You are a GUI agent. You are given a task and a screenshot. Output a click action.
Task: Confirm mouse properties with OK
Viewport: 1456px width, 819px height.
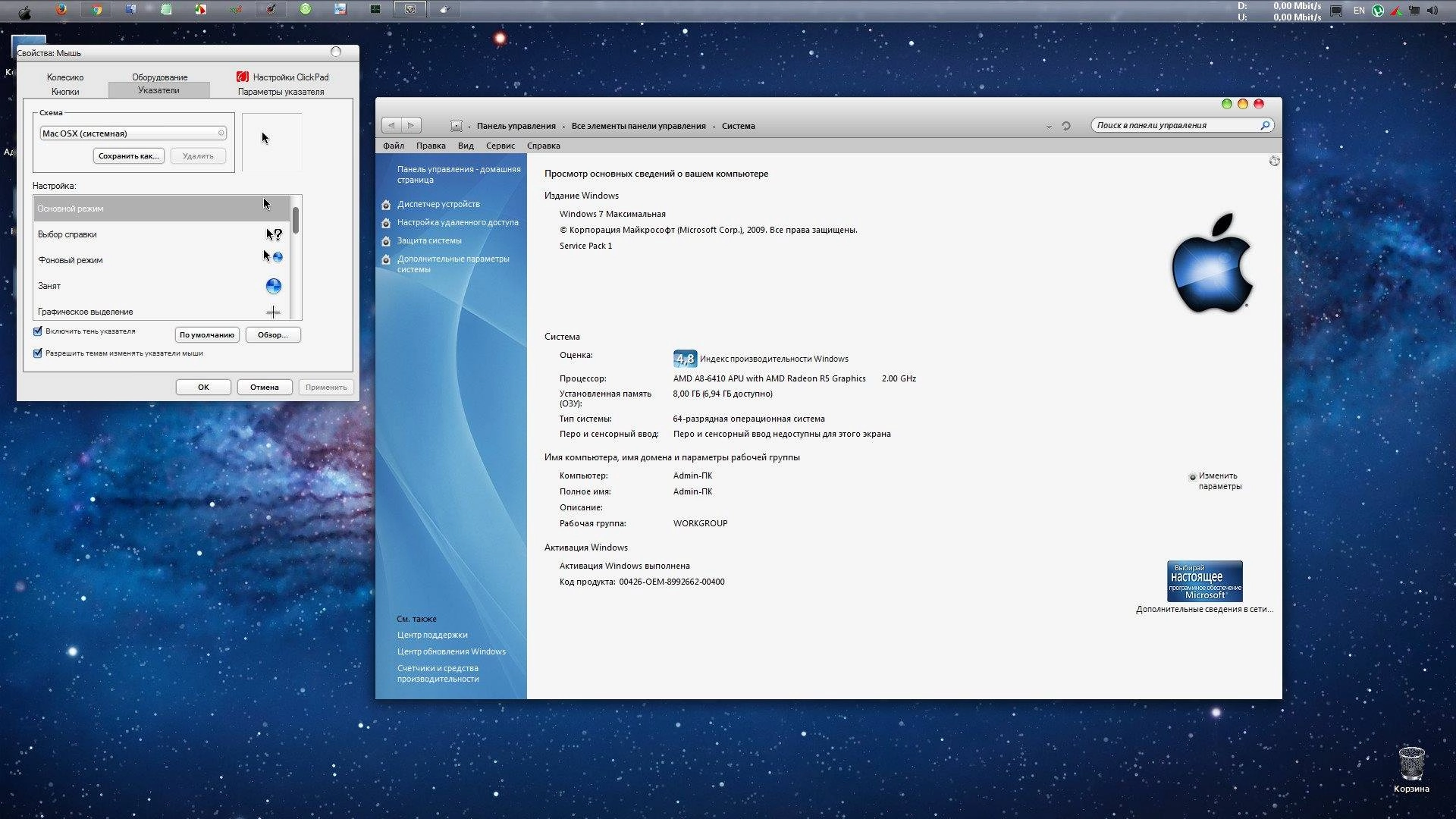coord(203,388)
